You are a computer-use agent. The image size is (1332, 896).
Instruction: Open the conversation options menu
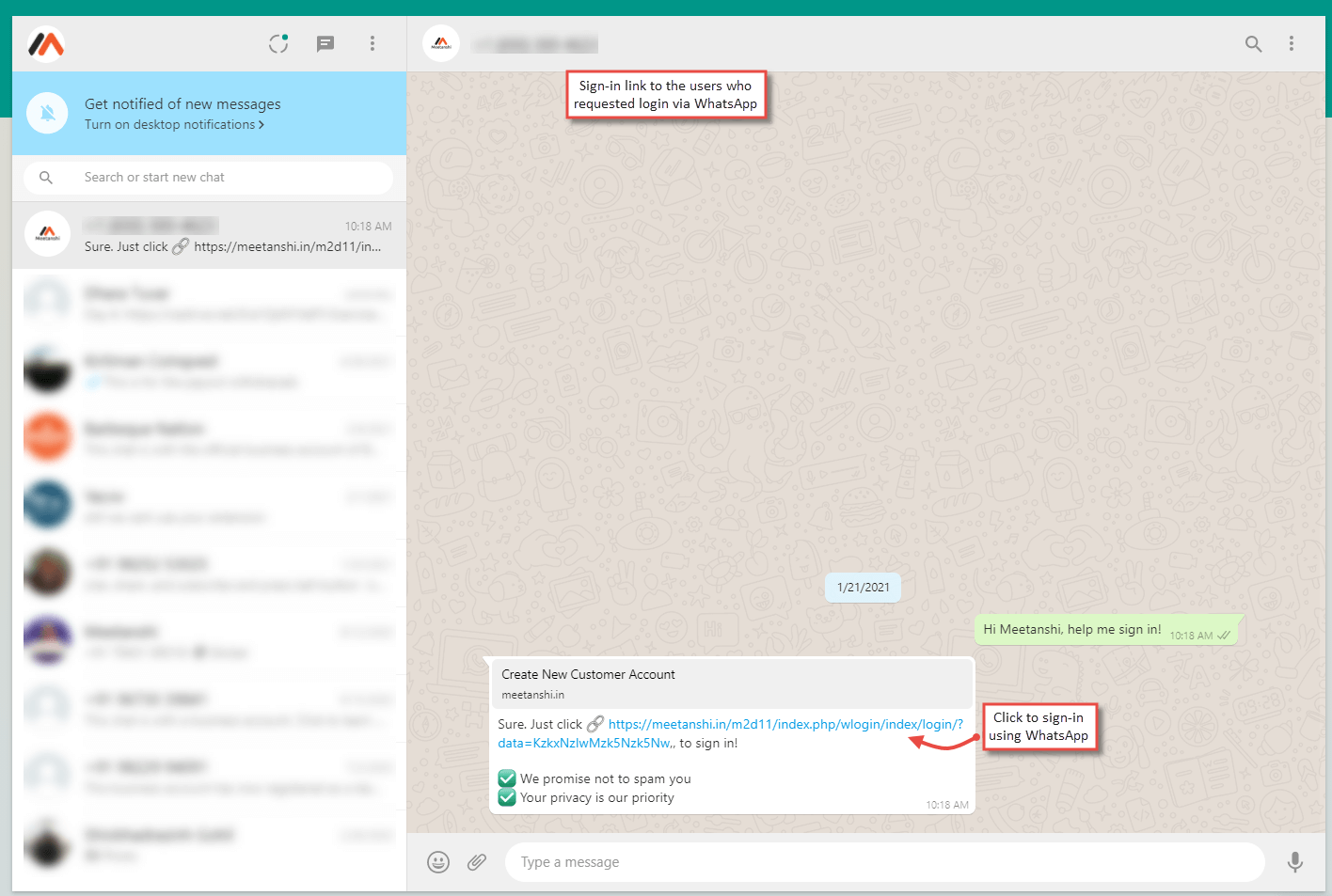[x=1291, y=43]
